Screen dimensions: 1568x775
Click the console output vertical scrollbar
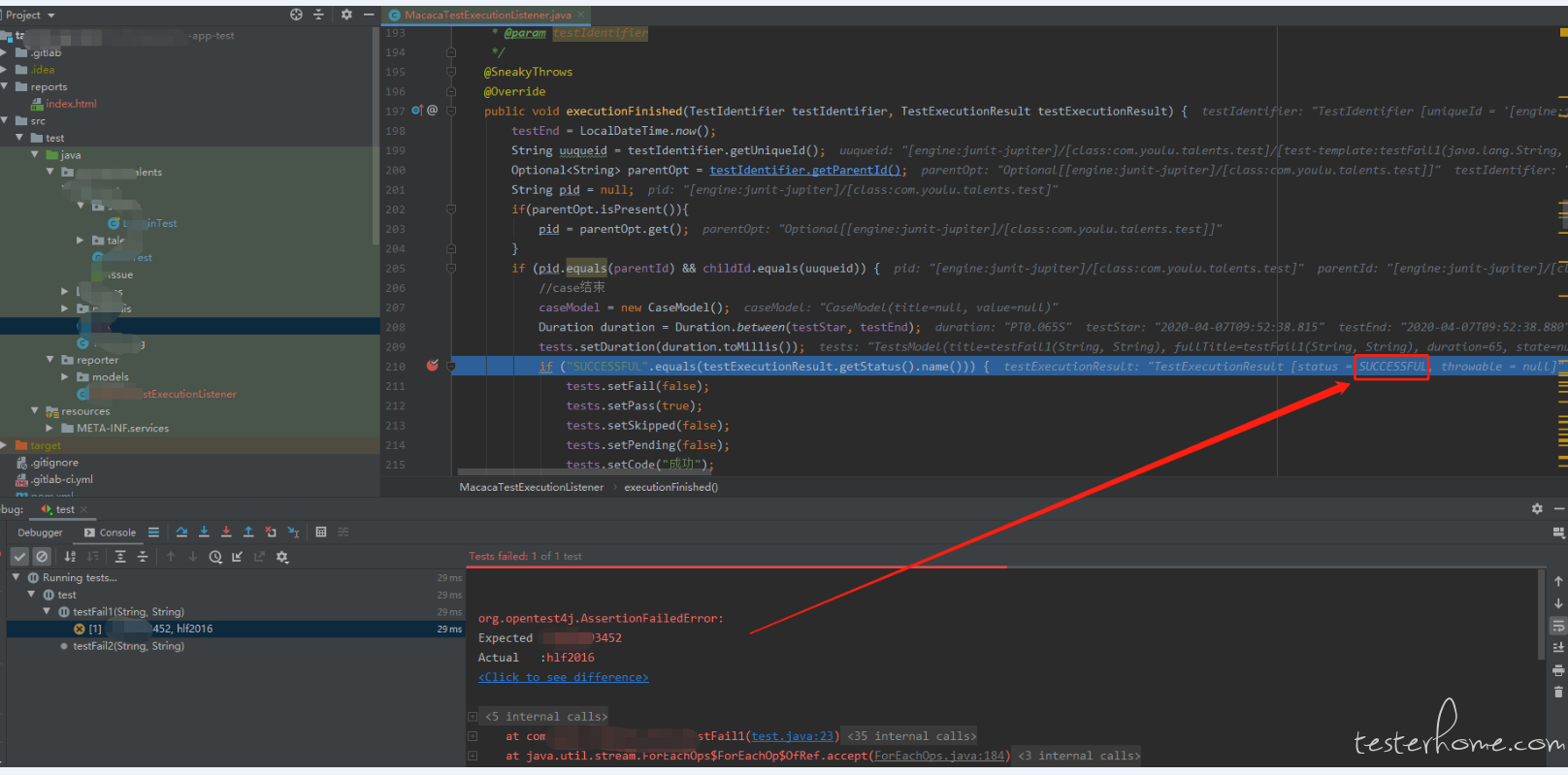(x=1541, y=615)
